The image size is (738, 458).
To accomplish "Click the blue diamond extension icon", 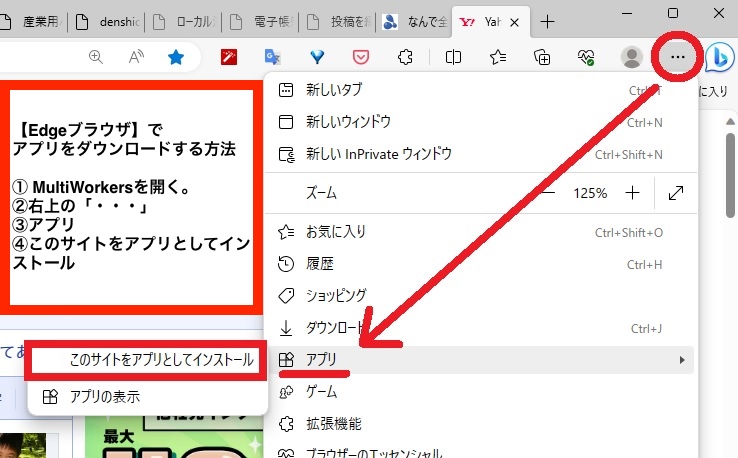I will [317, 57].
